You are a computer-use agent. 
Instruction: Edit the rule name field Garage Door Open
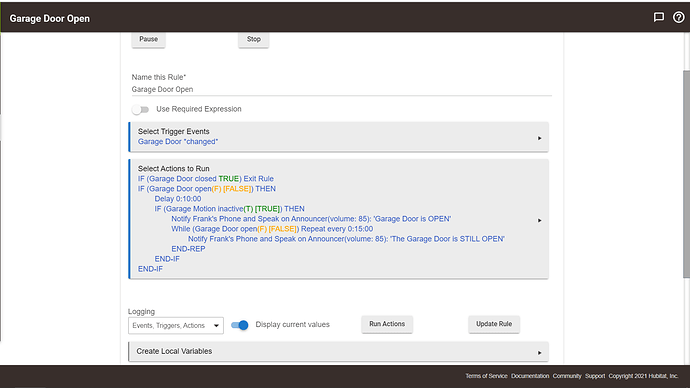pyautogui.click(x=341, y=89)
